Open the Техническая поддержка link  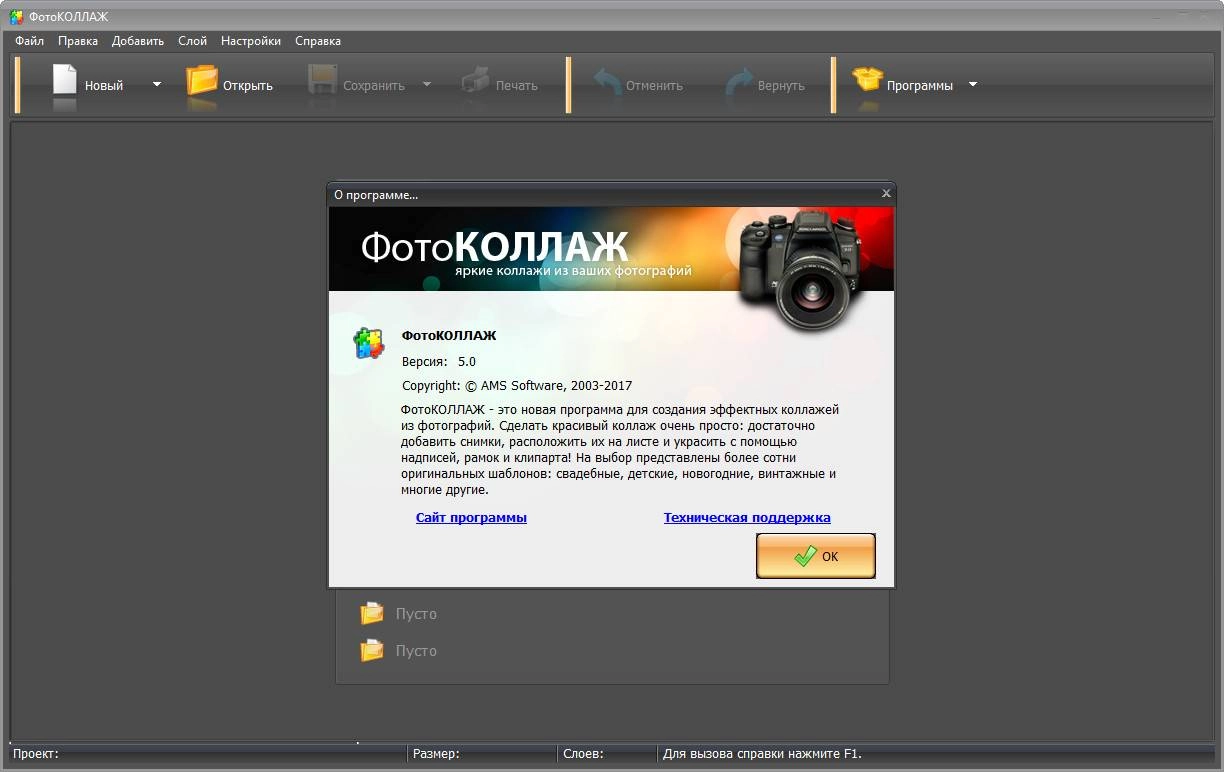747,517
